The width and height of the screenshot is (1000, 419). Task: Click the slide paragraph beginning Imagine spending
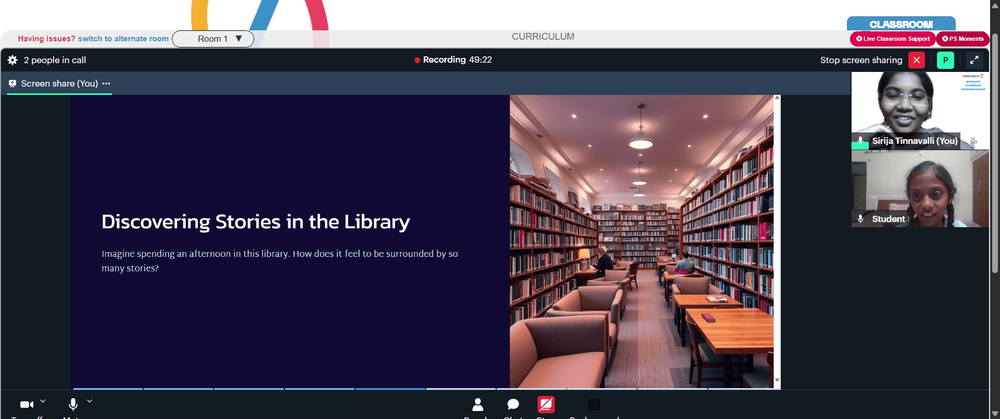coord(280,261)
